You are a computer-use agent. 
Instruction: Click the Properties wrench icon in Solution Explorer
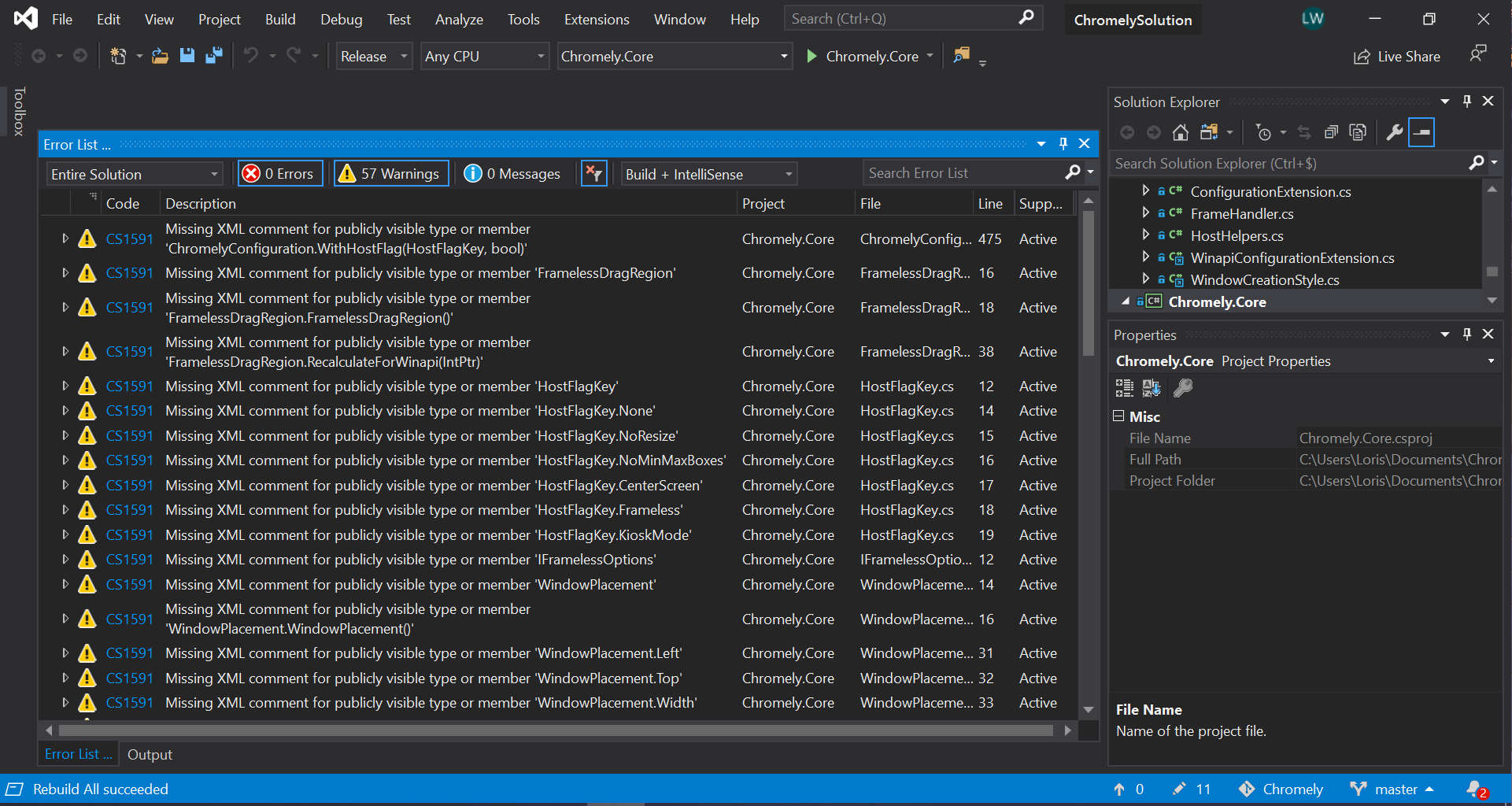1394,132
